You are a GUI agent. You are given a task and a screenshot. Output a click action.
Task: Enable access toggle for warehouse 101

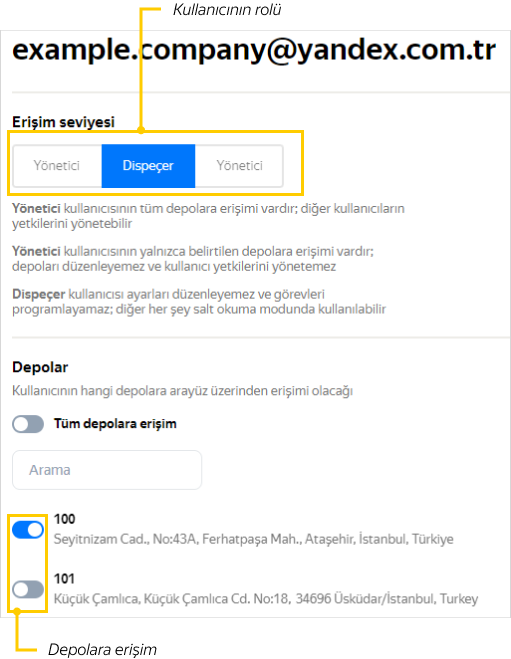pos(28,589)
